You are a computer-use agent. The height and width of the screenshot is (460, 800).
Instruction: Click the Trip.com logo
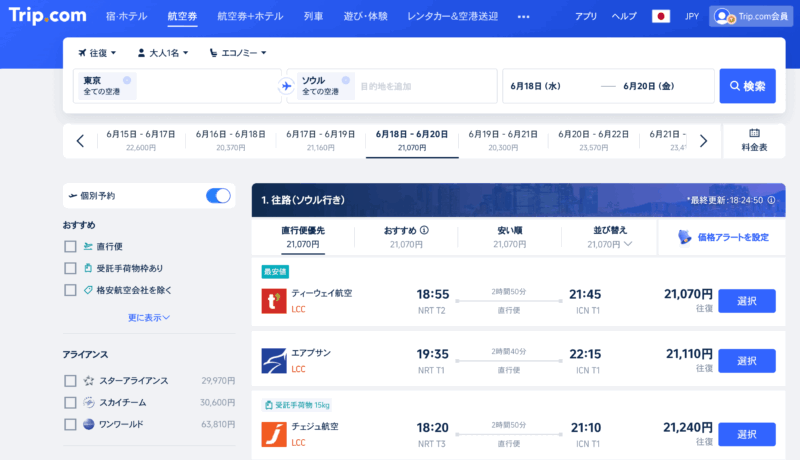(x=47, y=15)
